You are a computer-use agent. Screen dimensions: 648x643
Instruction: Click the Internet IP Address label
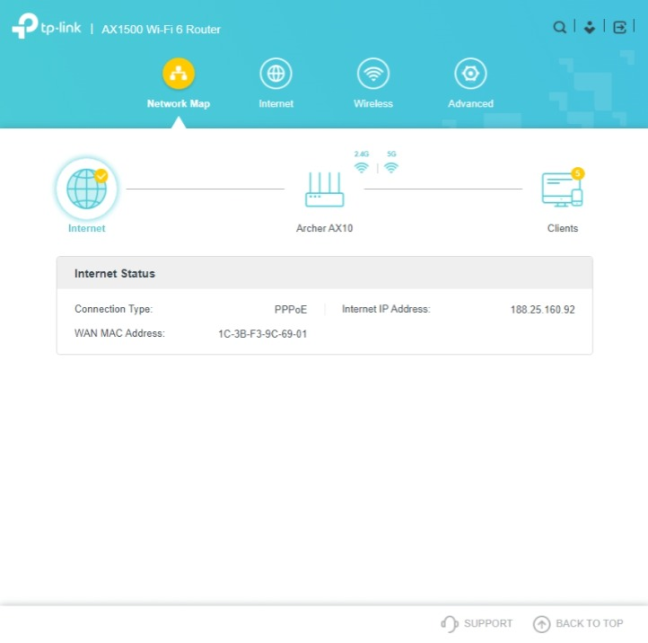point(386,309)
